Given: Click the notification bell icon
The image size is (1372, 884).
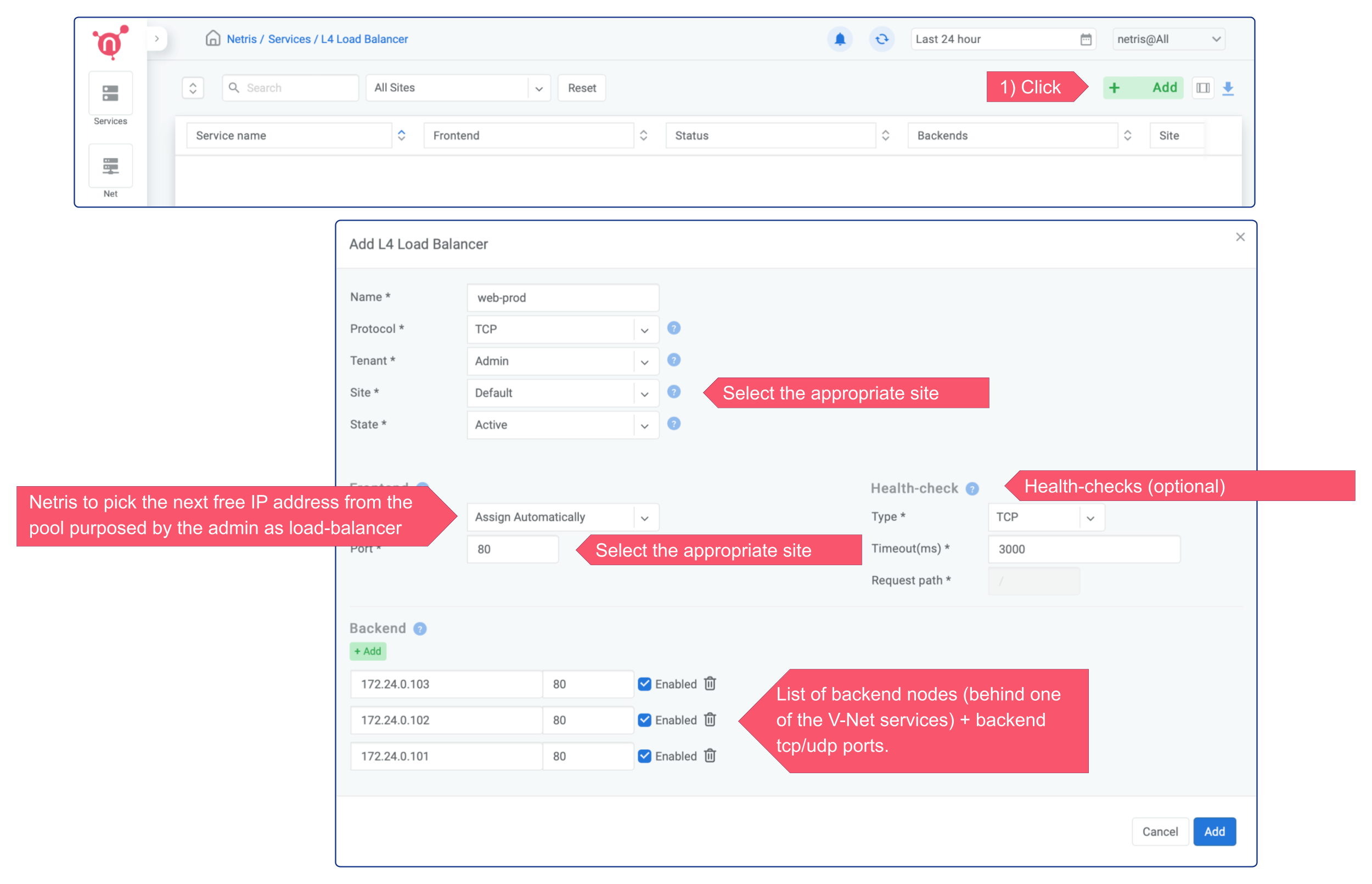Looking at the screenshot, I should point(839,39).
